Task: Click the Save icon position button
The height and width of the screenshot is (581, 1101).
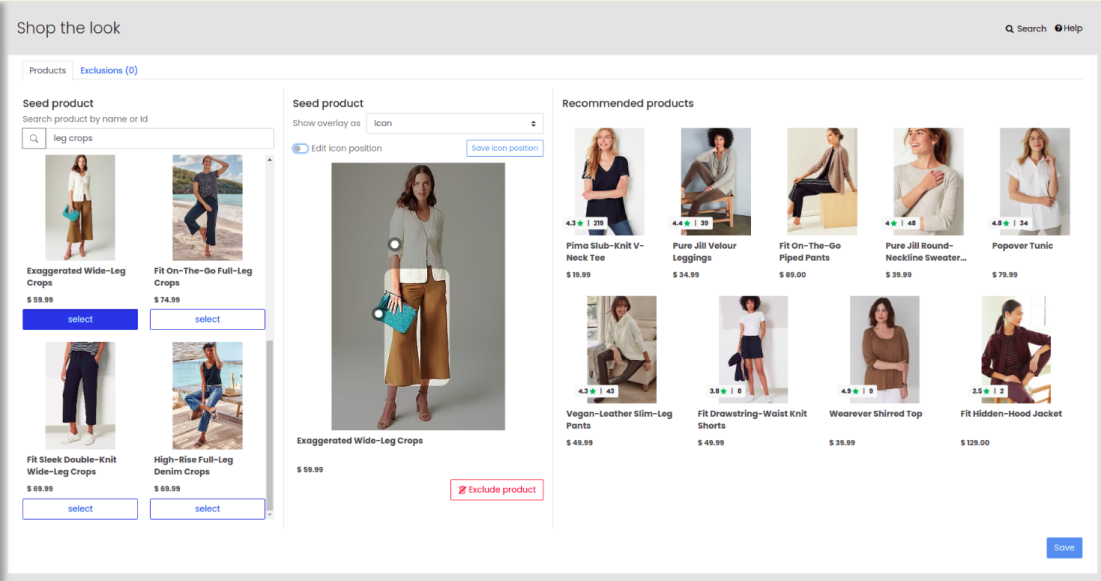Action: click(x=504, y=148)
